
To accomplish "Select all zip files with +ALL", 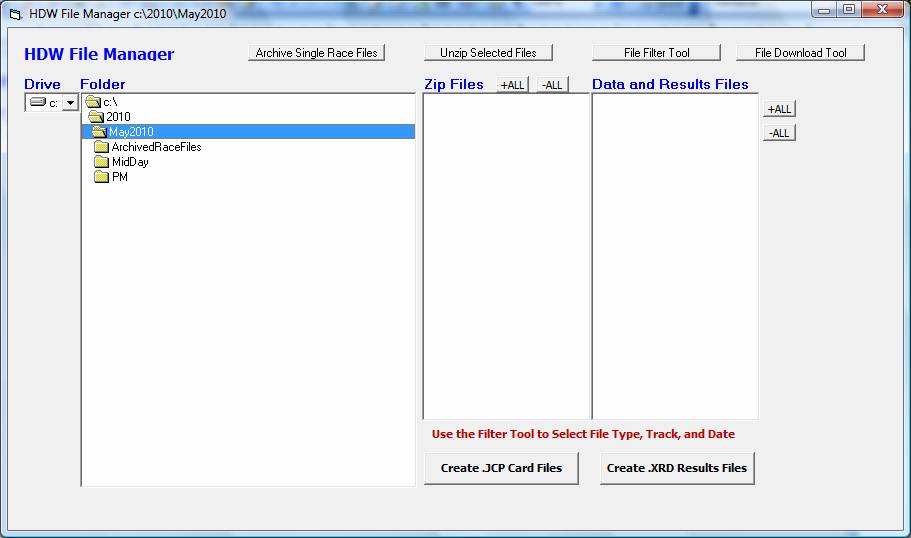I will tap(512, 85).
